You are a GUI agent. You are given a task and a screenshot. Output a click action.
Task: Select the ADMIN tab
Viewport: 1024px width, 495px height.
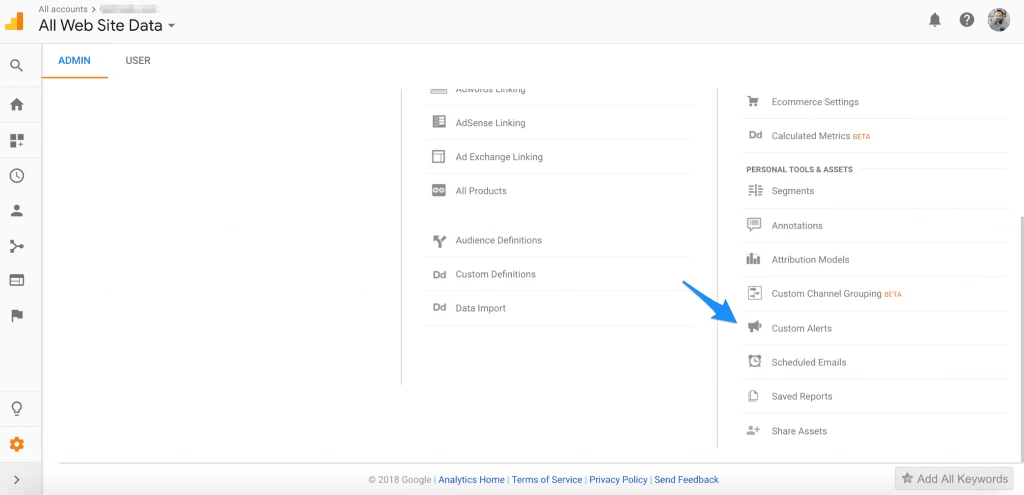pos(74,61)
